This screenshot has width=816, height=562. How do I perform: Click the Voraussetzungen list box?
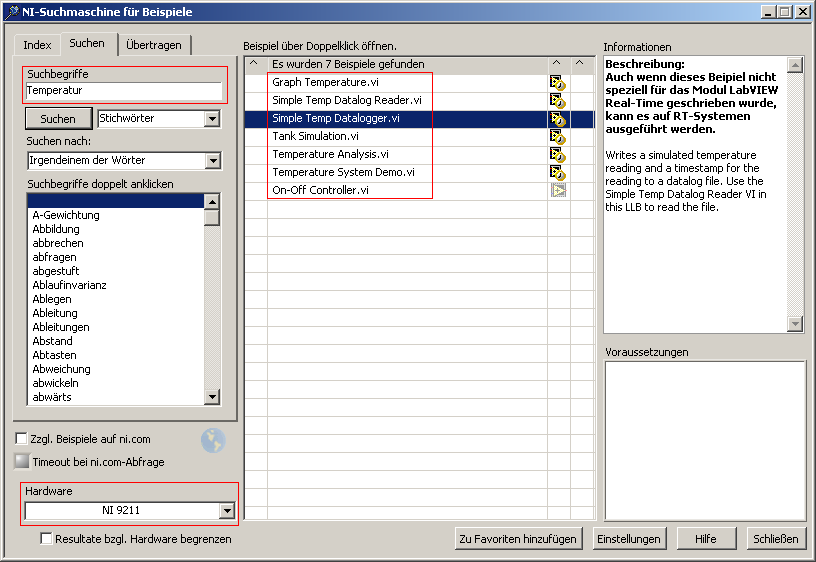pos(705,440)
